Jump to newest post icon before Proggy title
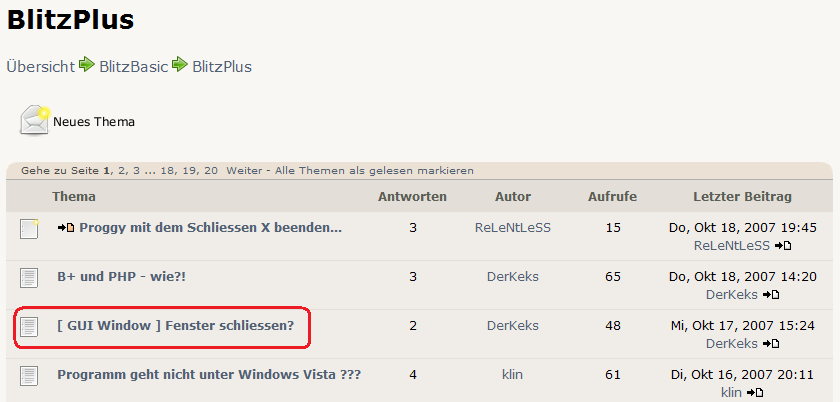The height and width of the screenshot is (402, 840). (x=66, y=228)
